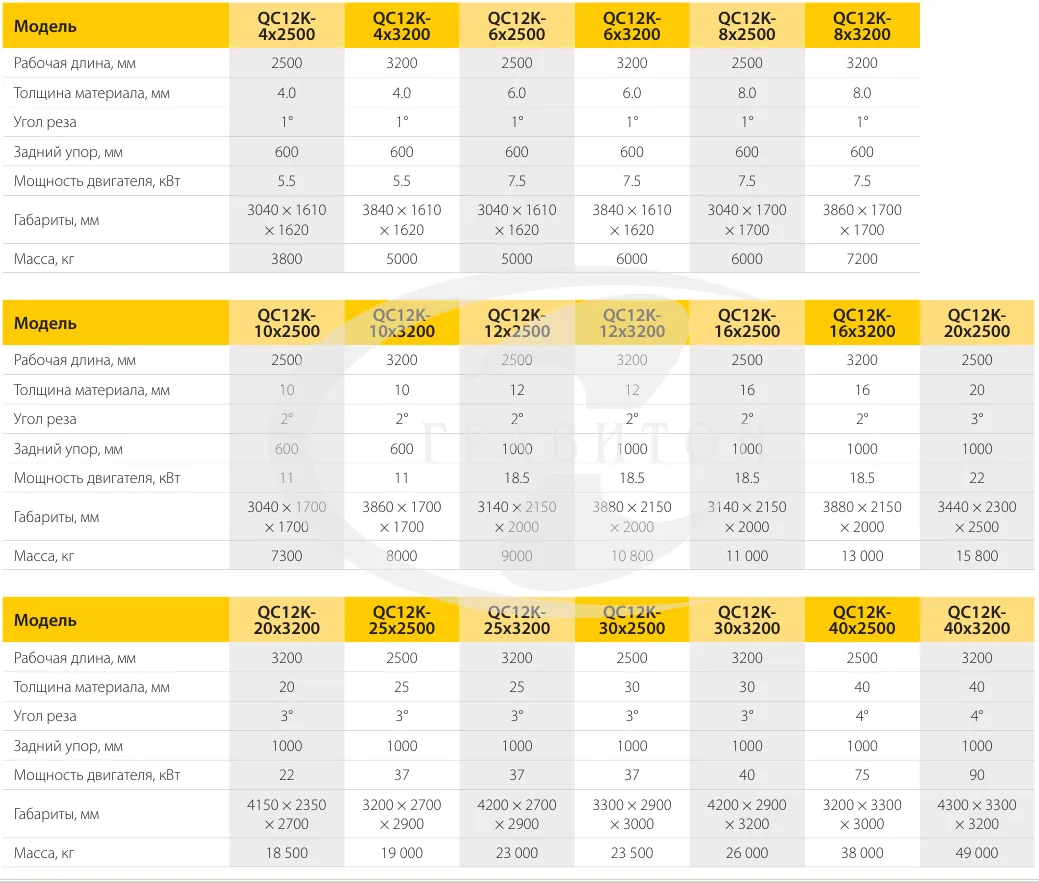The image size is (1039, 883).
Task: Select the 7200 kg mass value
Action: 862,259
